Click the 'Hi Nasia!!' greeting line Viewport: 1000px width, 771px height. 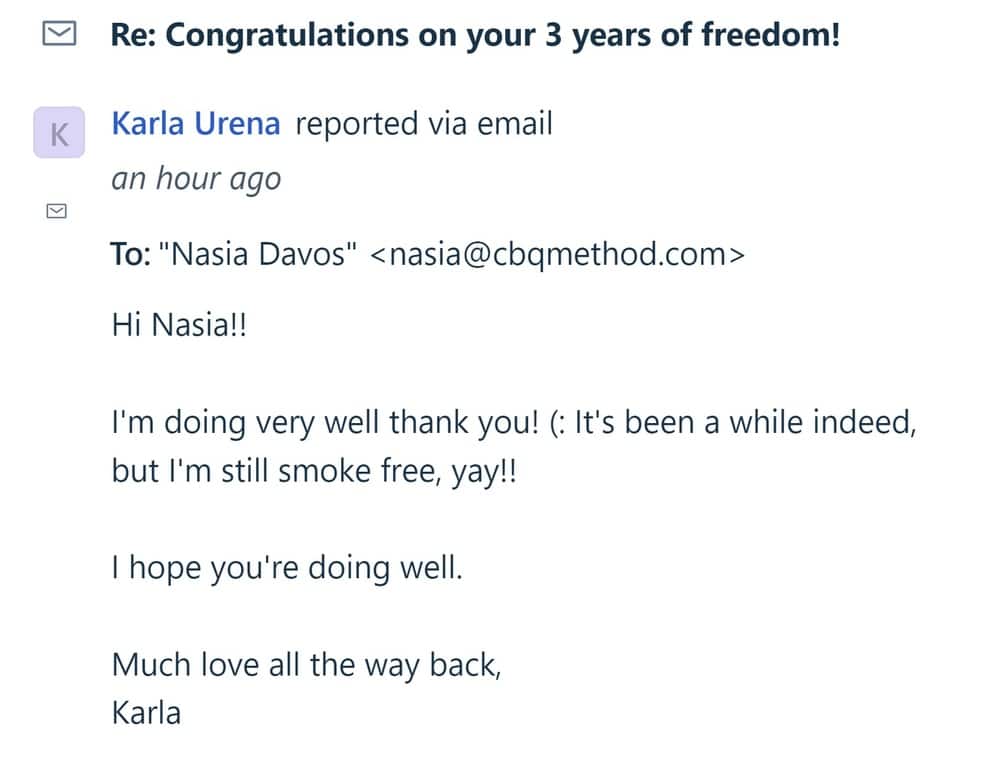(x=179, y=326)
